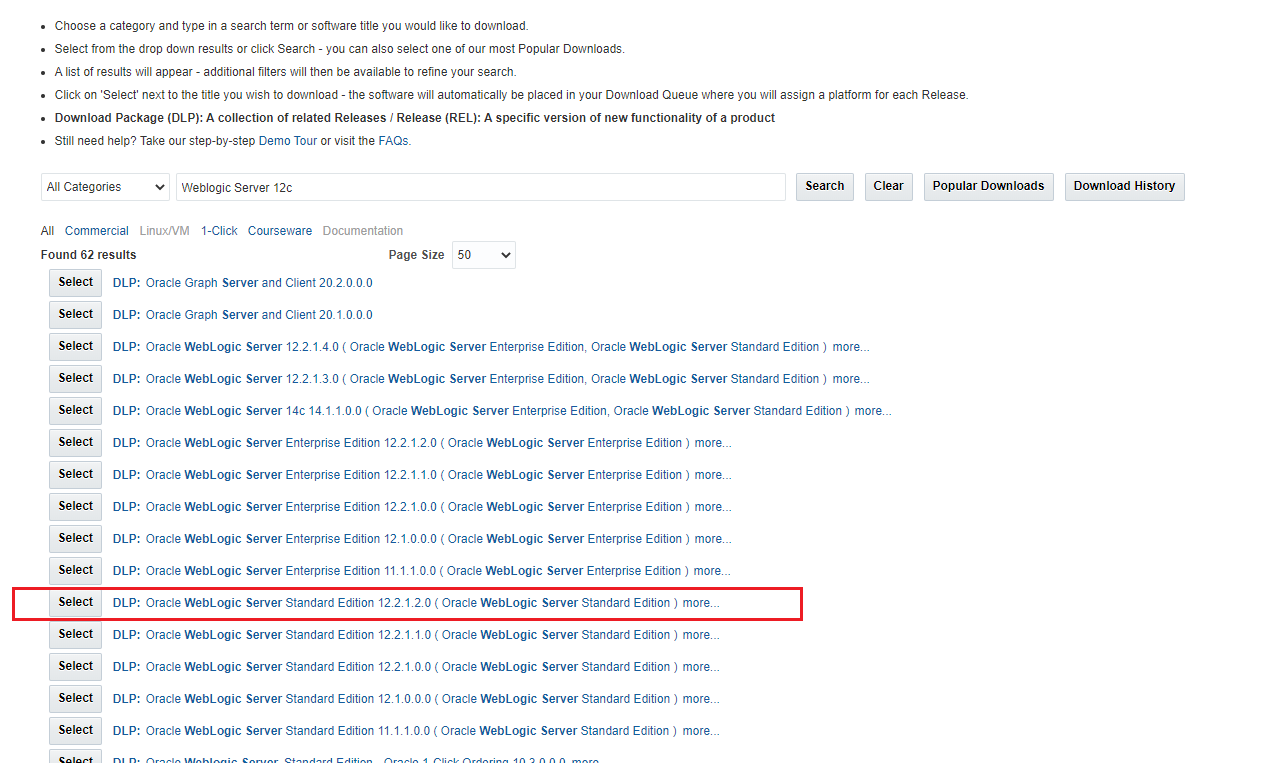Select WebLogic Server Standard Edition 12.2.1.1.0
The image size is (1263, 763).
tap(75, 635)
